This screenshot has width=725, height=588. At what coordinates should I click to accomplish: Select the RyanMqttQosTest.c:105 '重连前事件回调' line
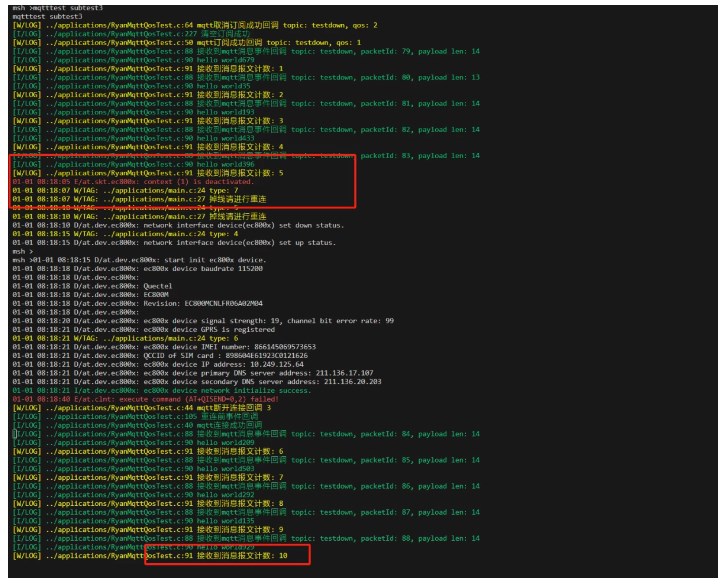point(135,417)
